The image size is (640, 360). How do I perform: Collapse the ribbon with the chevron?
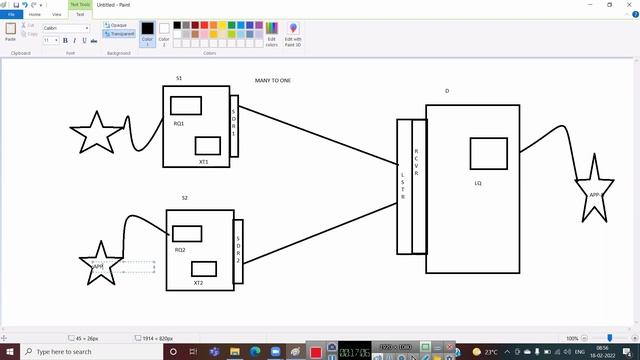click(x=627, y=14)
